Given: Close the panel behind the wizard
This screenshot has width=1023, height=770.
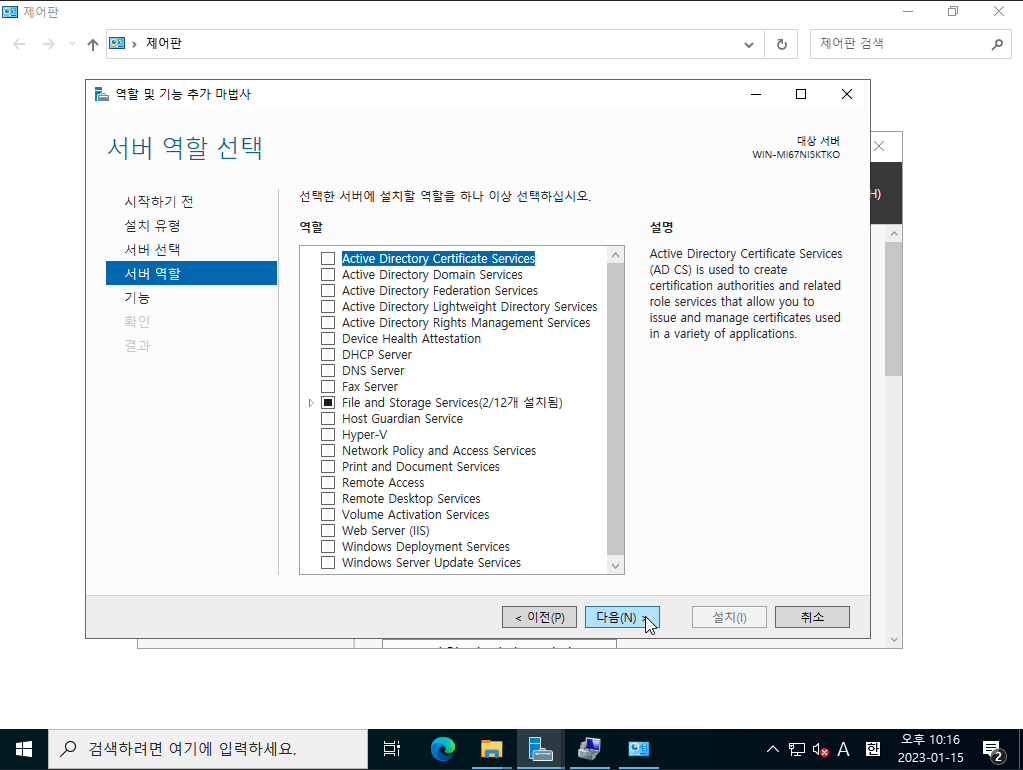Looking at the screenshot, I should [x=879, y=146].
